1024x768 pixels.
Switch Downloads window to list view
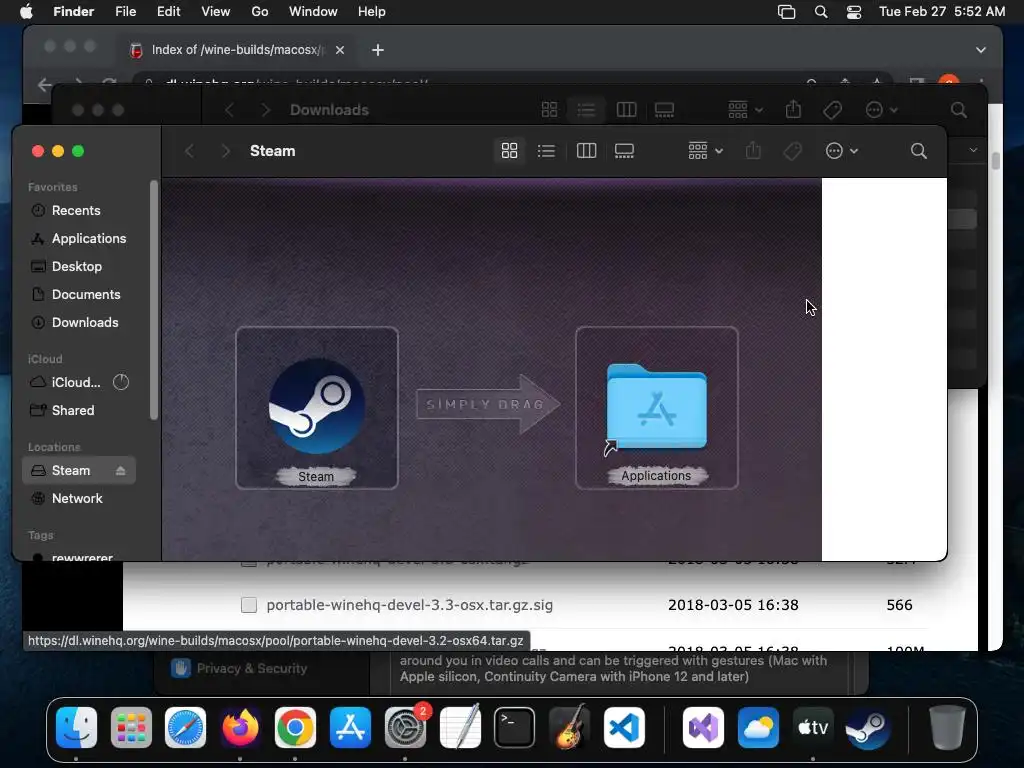click(x=586, y=110)
